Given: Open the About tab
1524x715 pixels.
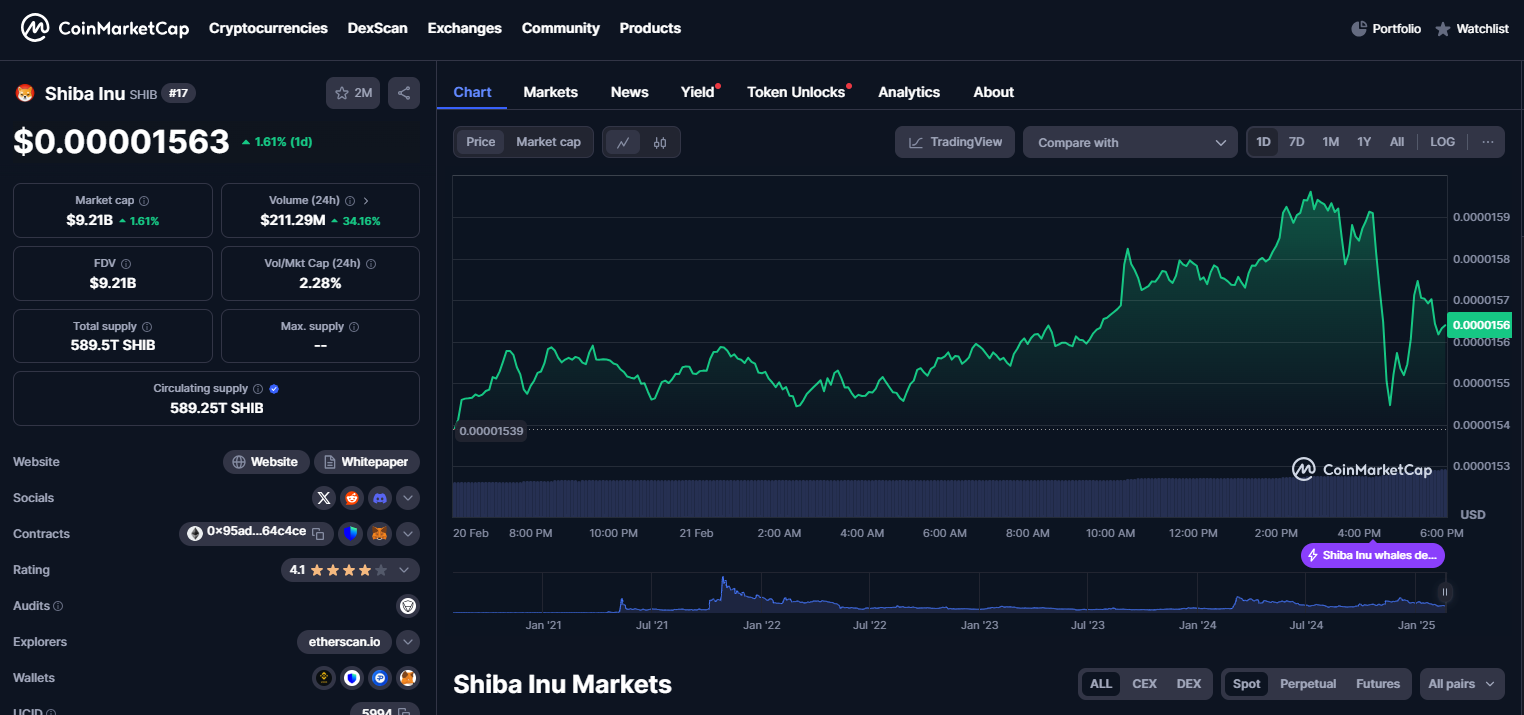Looking at the screenshot, I should (994, 92).
